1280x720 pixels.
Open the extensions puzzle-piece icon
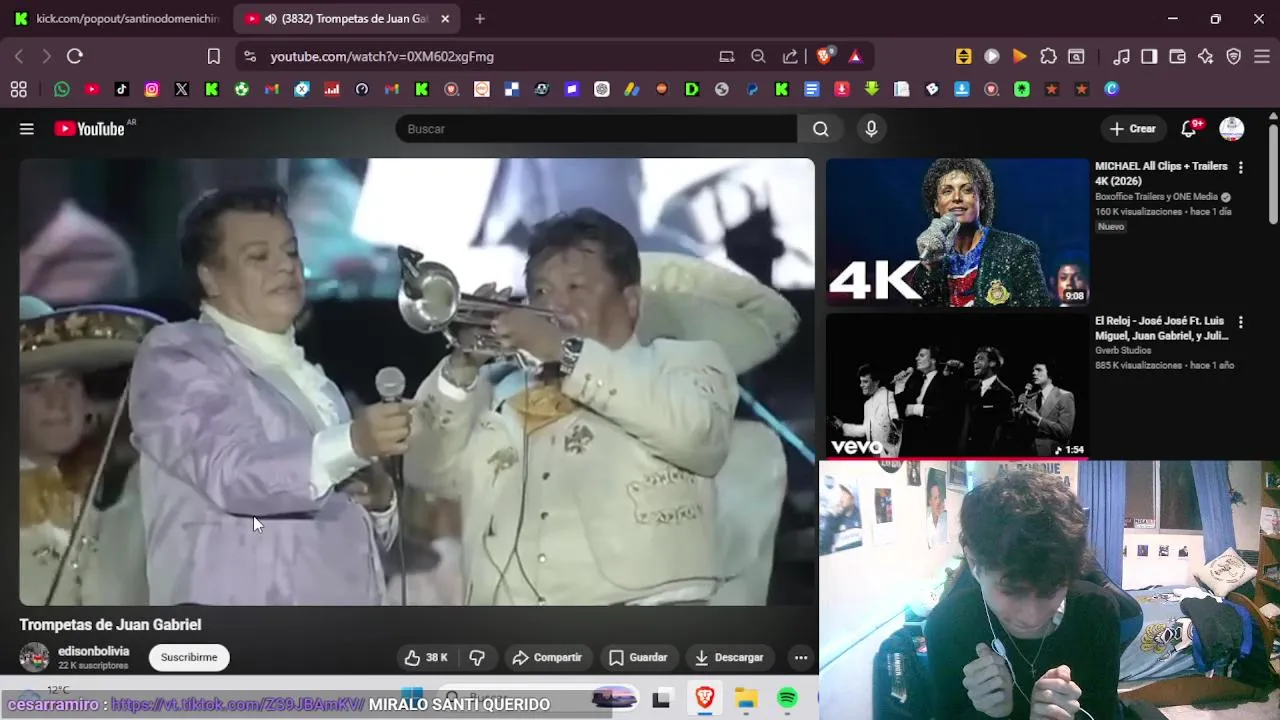coord(1048,57)
